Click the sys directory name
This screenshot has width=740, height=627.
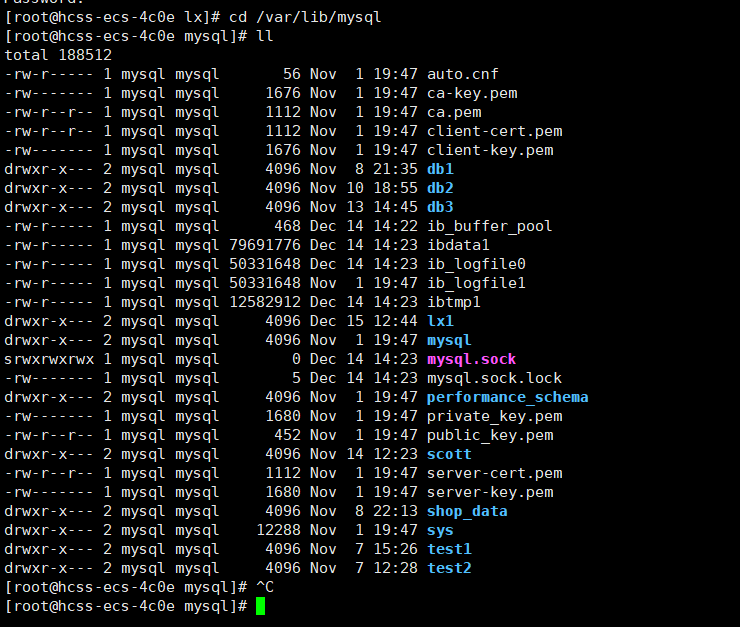440,530
